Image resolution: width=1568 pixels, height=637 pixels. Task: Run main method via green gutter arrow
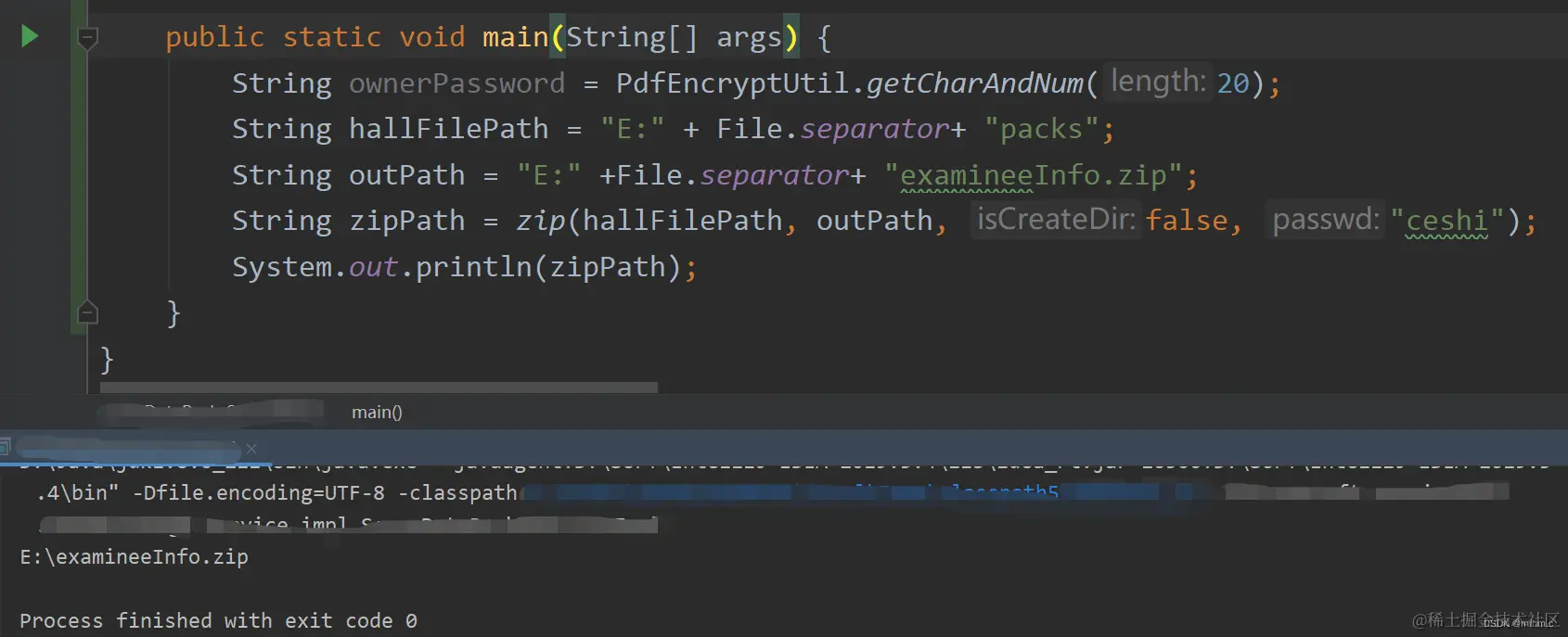30,36
